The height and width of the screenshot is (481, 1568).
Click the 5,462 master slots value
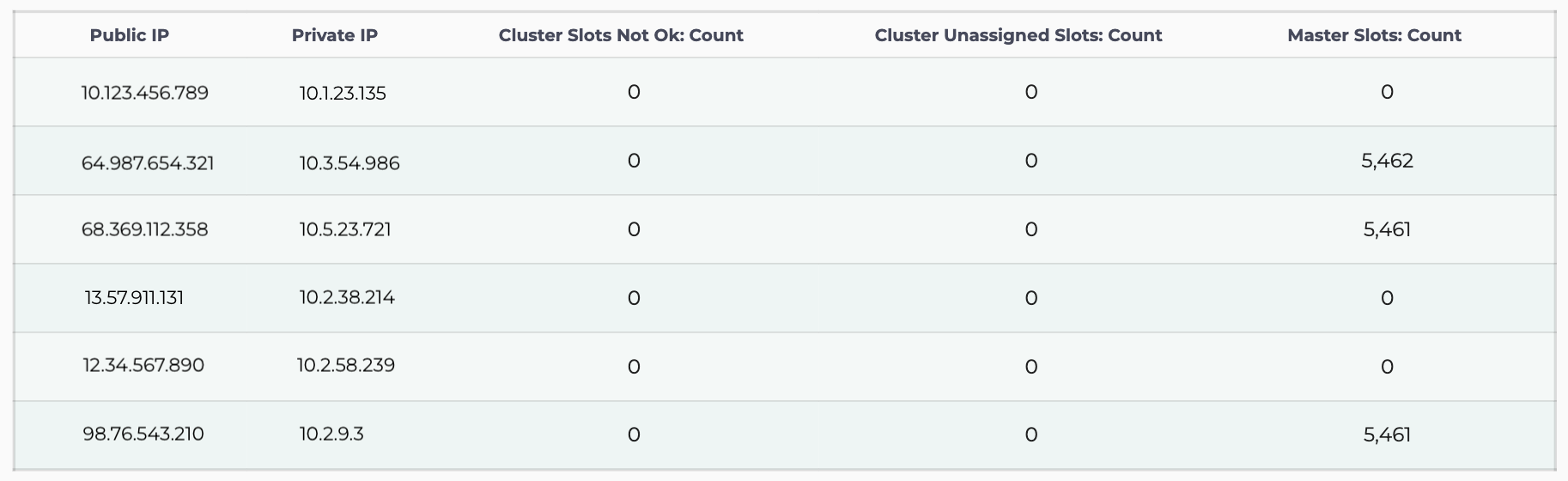click(x=1387, y=161)
